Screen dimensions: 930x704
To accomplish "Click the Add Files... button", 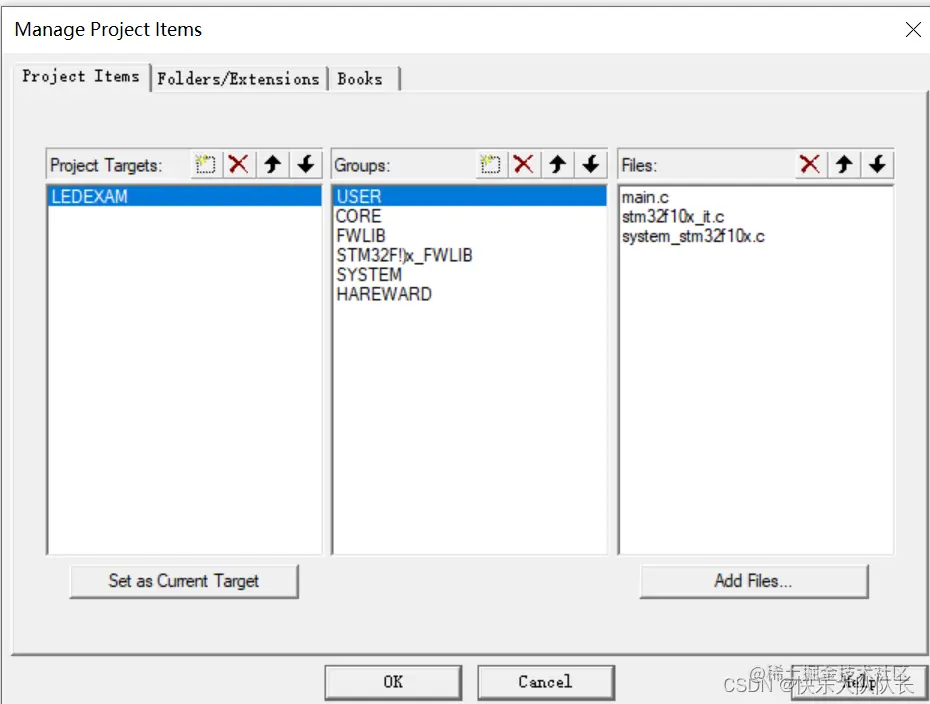I will (754, 581).
